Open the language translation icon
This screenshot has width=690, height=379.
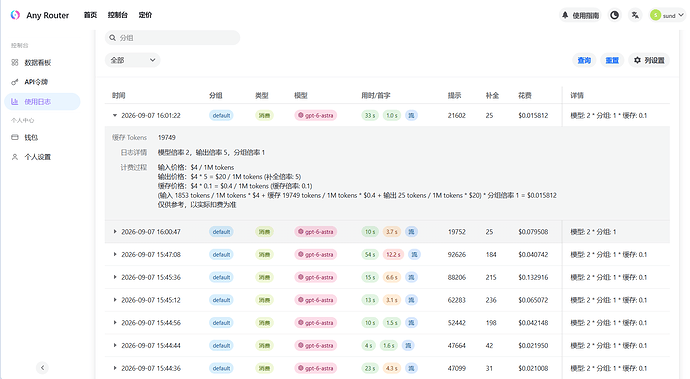pos(635,15)
